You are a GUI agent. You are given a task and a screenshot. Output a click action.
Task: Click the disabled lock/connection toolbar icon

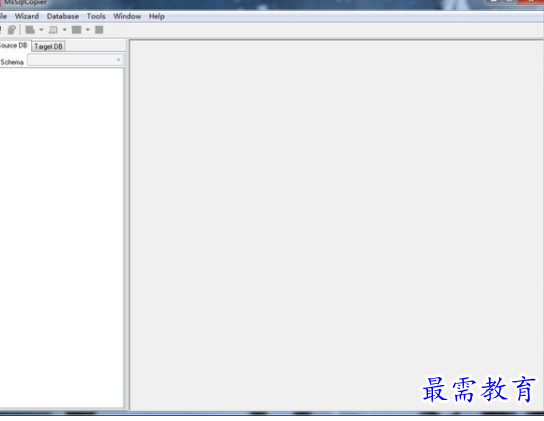12,30
